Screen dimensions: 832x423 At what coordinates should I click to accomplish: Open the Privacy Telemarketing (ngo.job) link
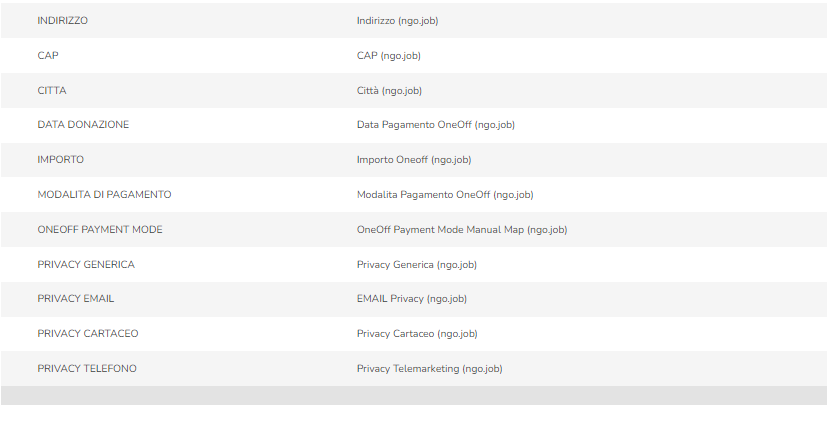pos(429,369)
